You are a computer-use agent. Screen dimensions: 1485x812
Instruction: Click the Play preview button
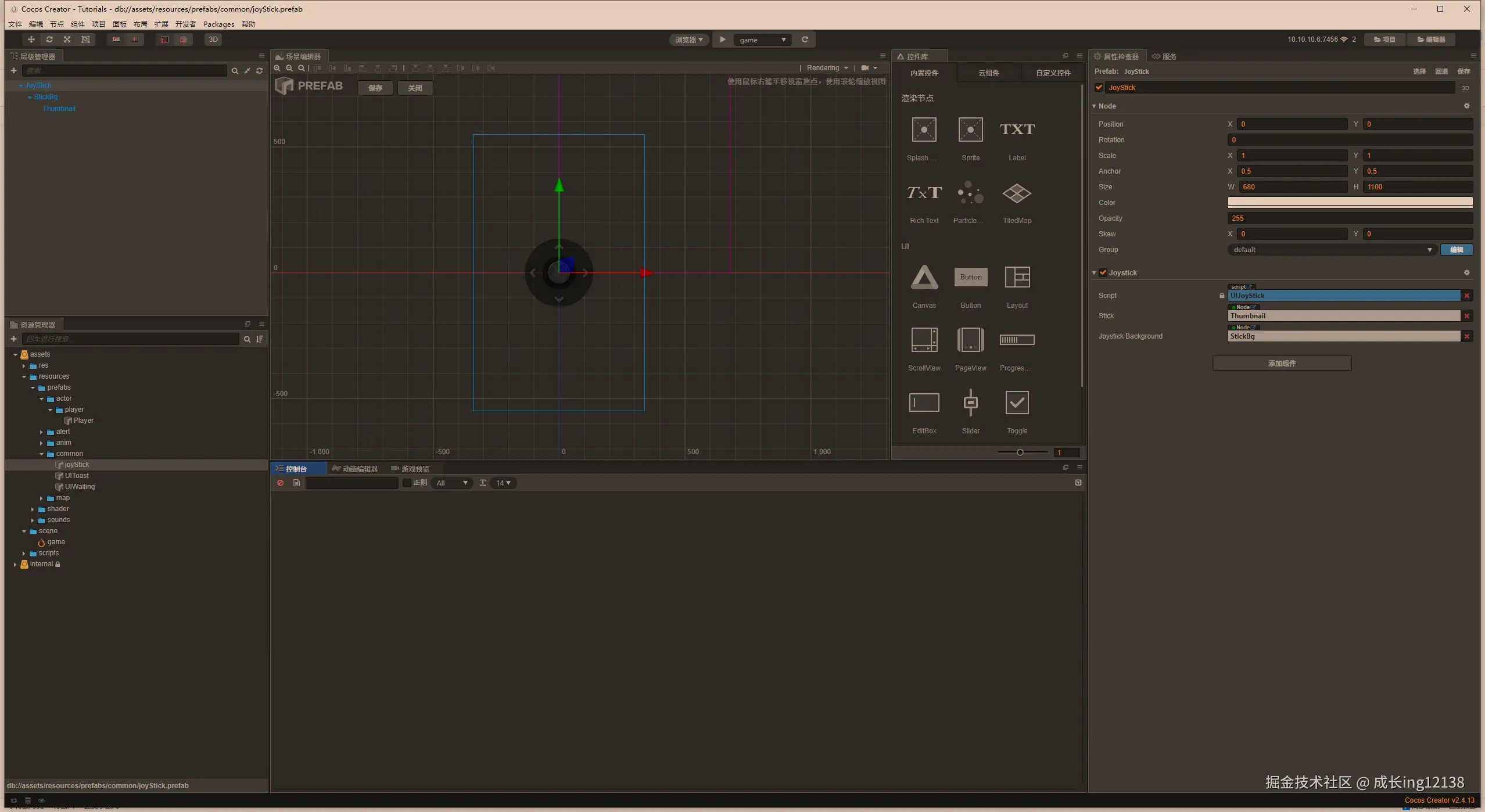pos(722,39)
